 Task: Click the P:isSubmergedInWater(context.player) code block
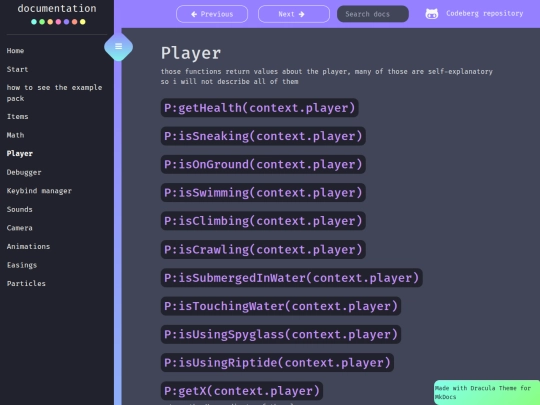coord(292,278)
